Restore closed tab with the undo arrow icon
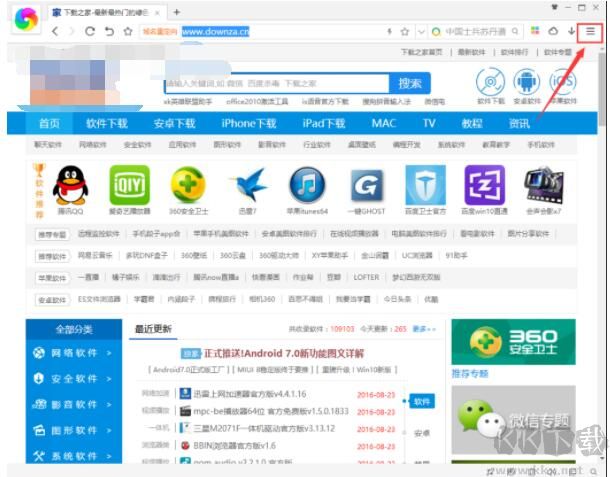This screenshot has height=477, width=610. (x=109, y=31)
